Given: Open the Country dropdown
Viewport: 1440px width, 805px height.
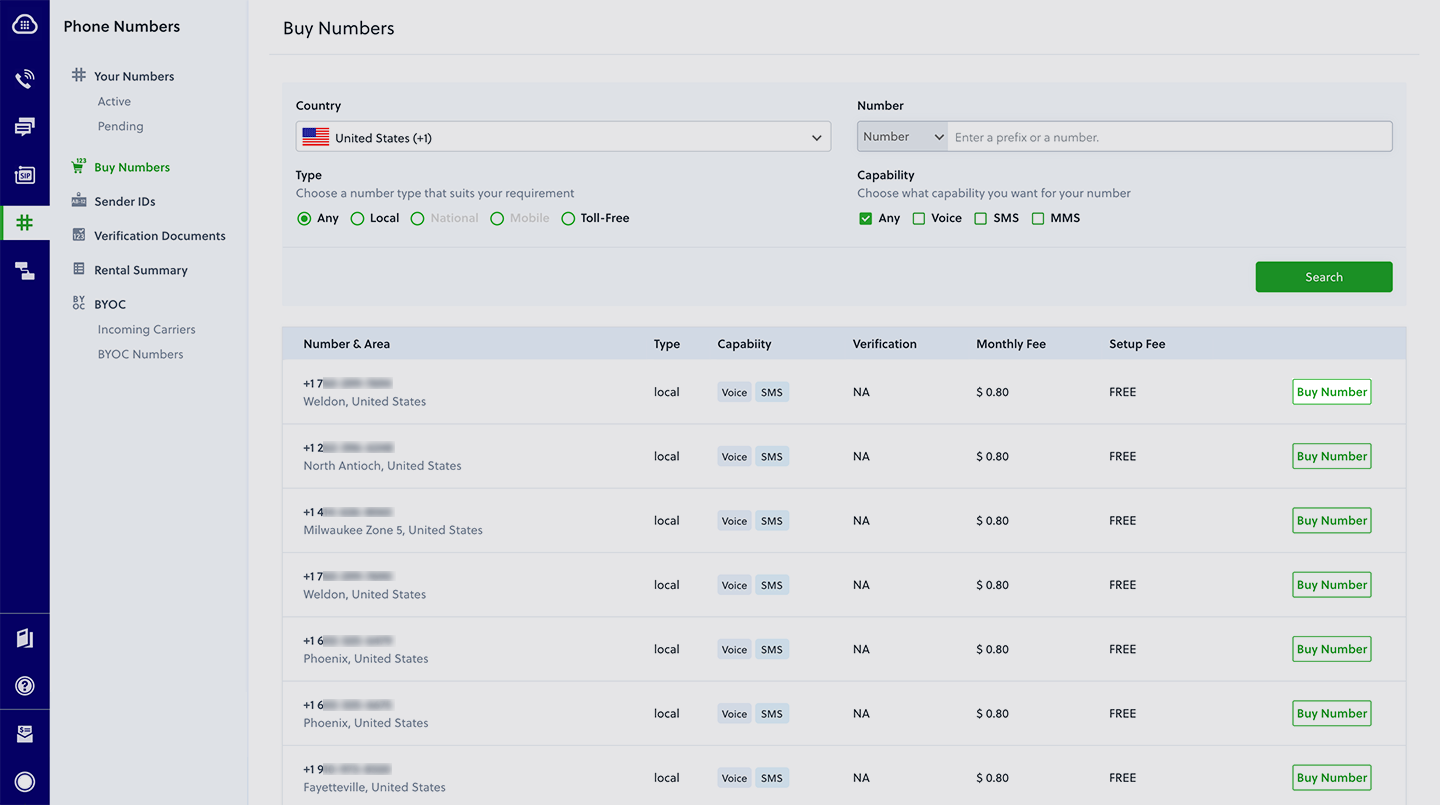Looking at the screenshot, I should pyautogui.click(x=563, y=137).
